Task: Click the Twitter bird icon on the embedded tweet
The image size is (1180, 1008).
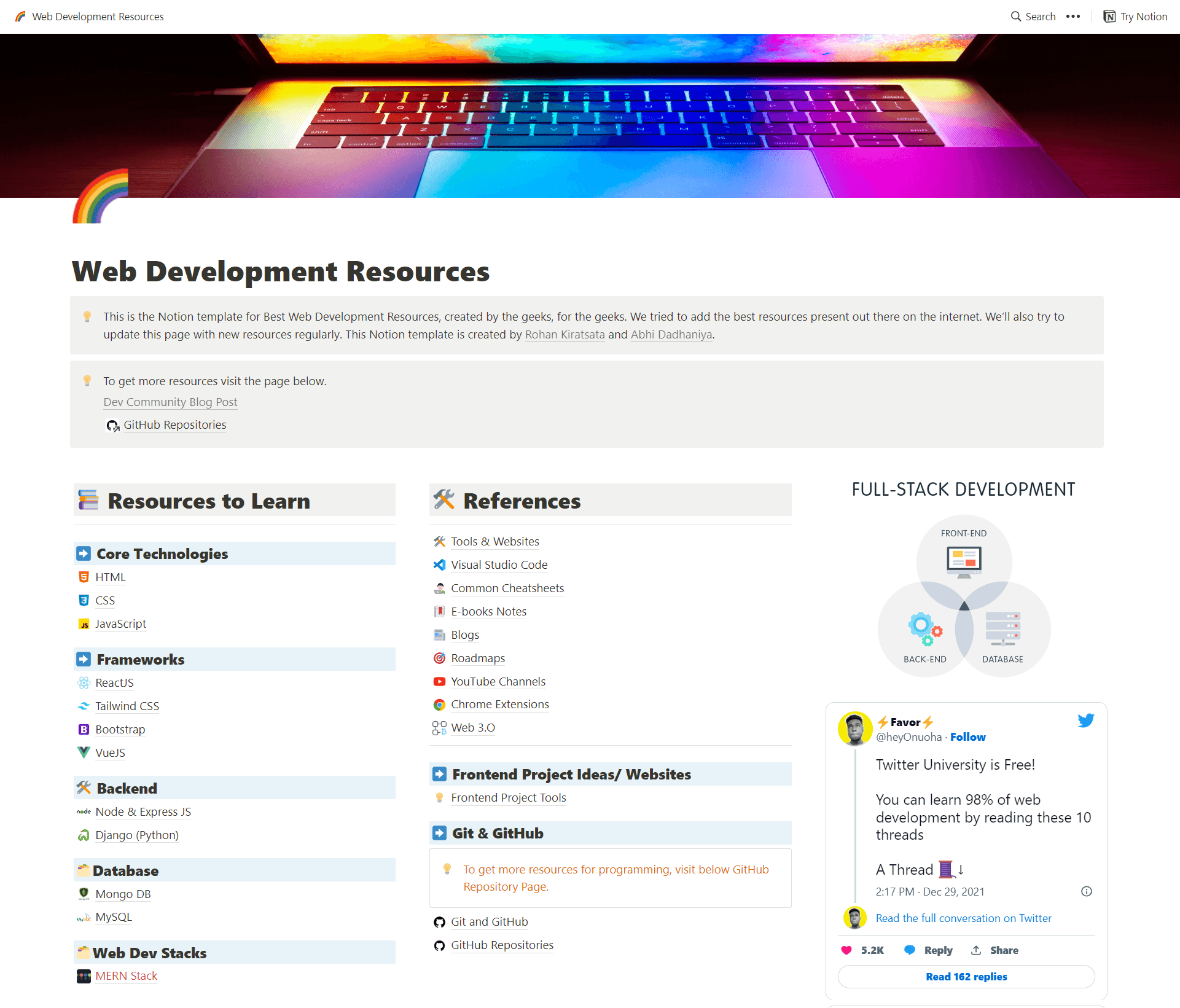Action: 1085,721
